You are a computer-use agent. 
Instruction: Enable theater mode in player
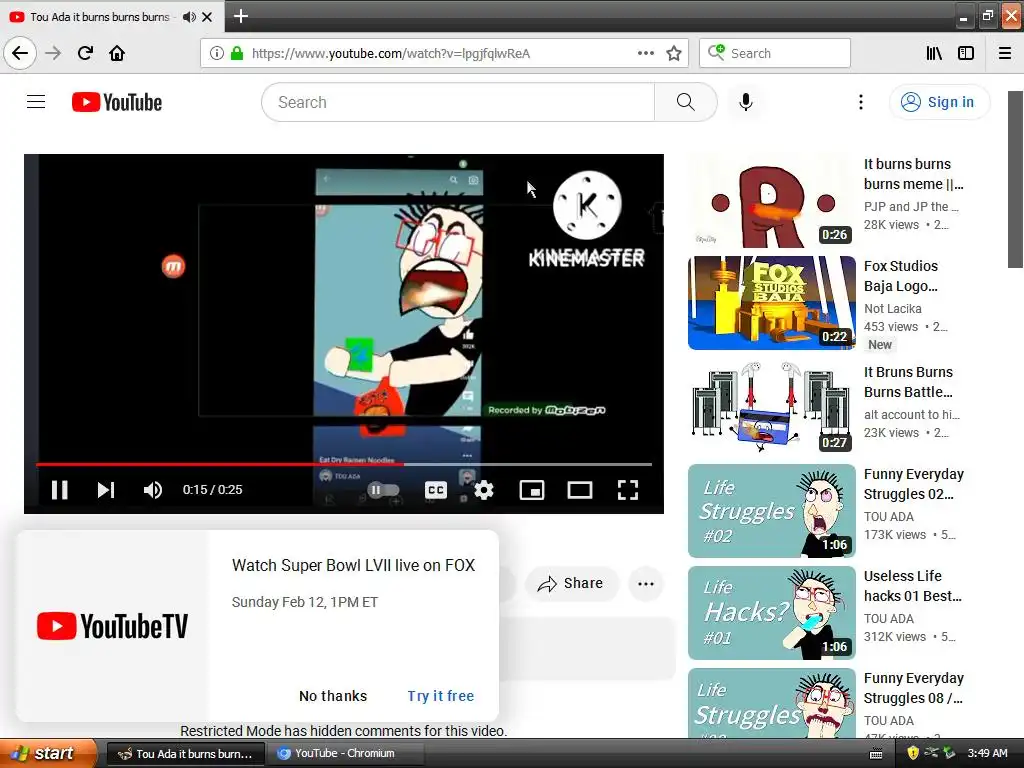point(580,490)
